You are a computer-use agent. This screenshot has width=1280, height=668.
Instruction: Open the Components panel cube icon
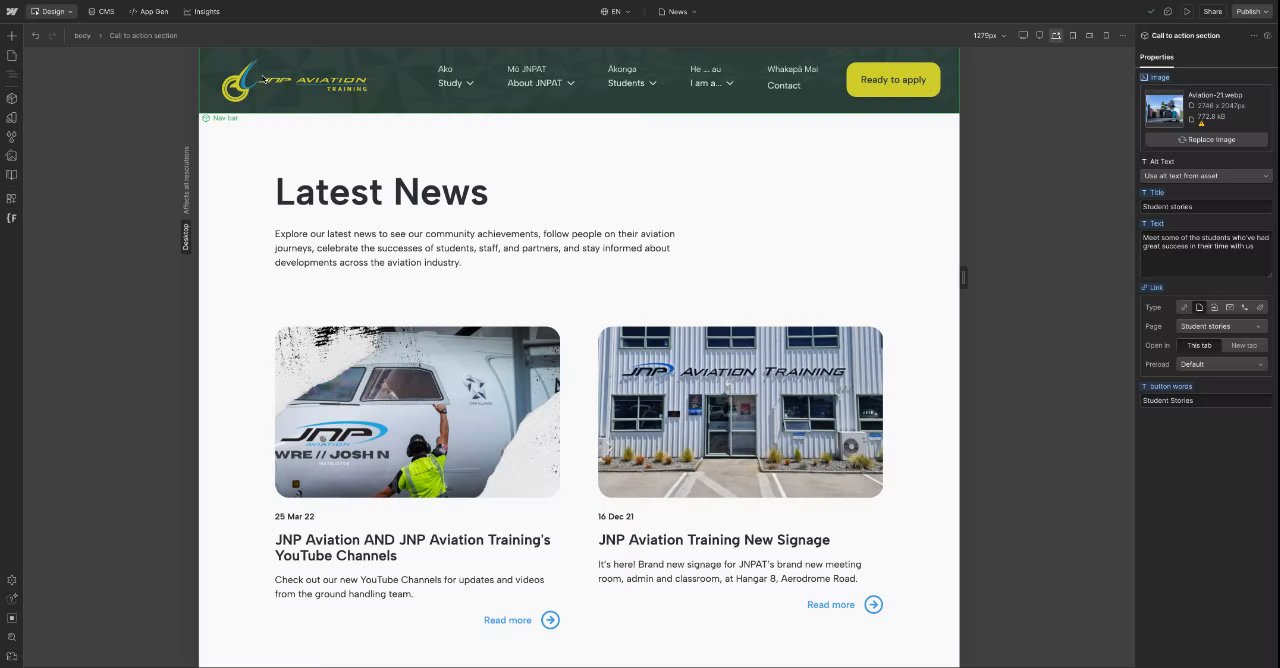click(x=12, y=98)
